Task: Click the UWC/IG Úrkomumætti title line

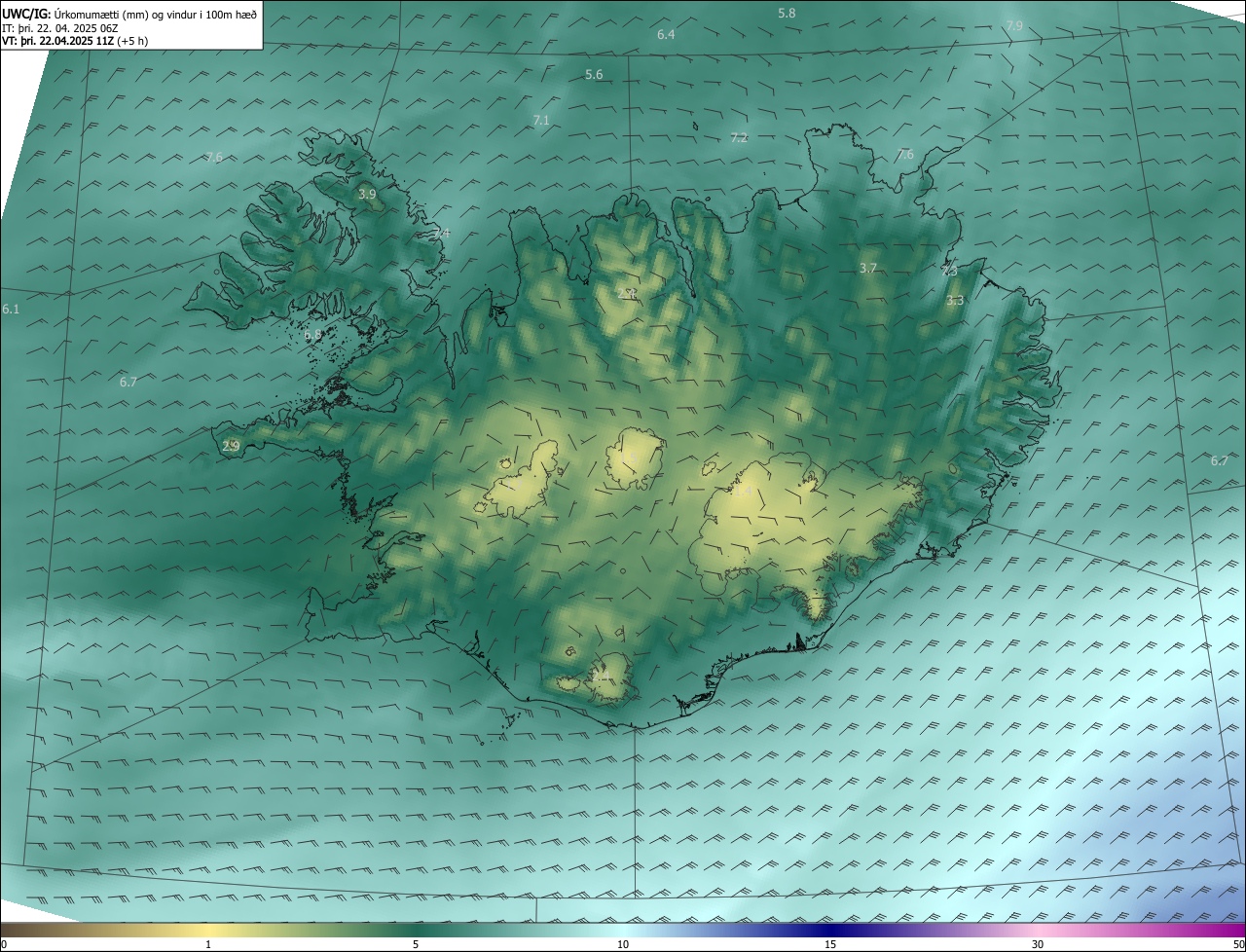Action: 130,14
